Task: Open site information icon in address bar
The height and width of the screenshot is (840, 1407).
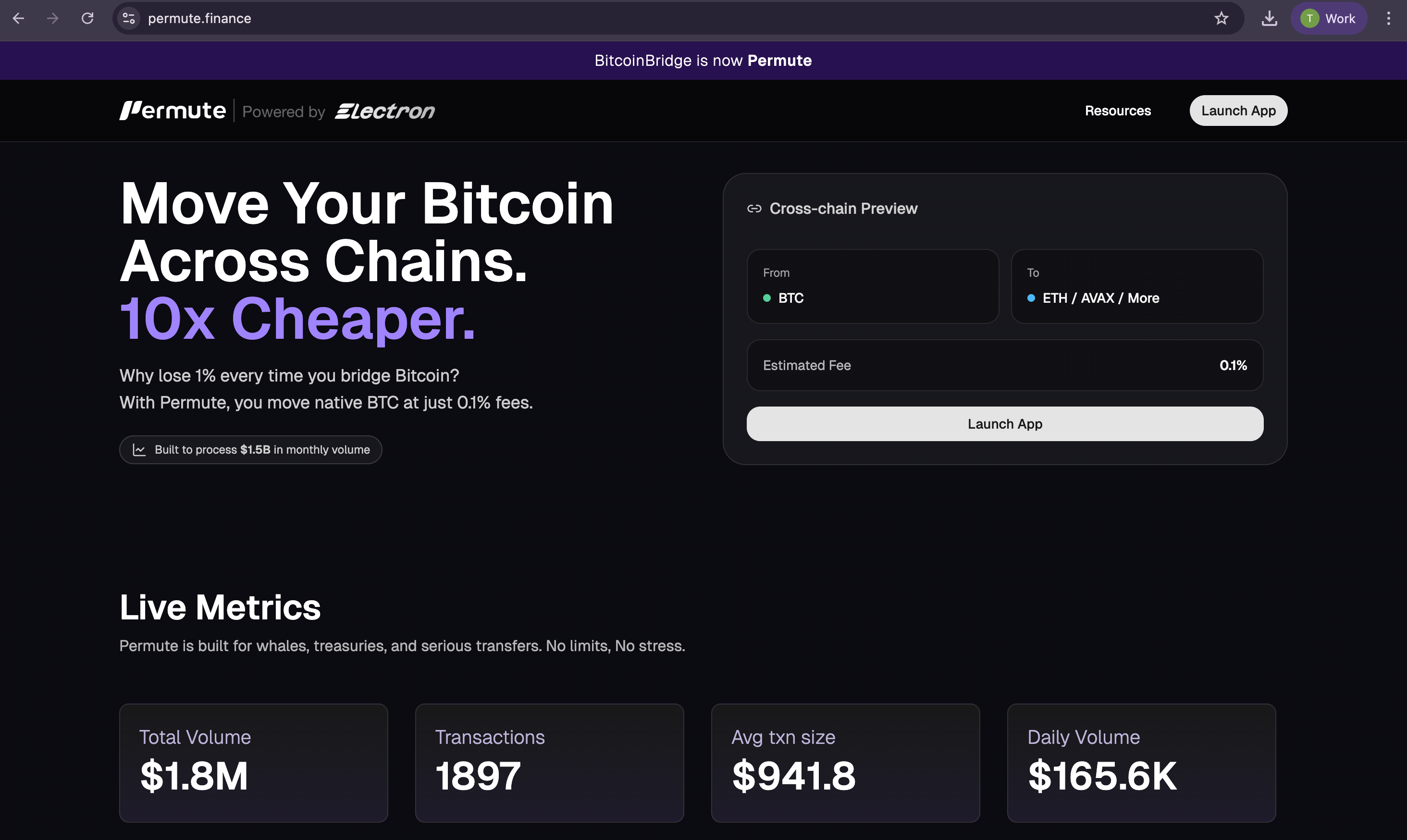Action: point(129,19)
